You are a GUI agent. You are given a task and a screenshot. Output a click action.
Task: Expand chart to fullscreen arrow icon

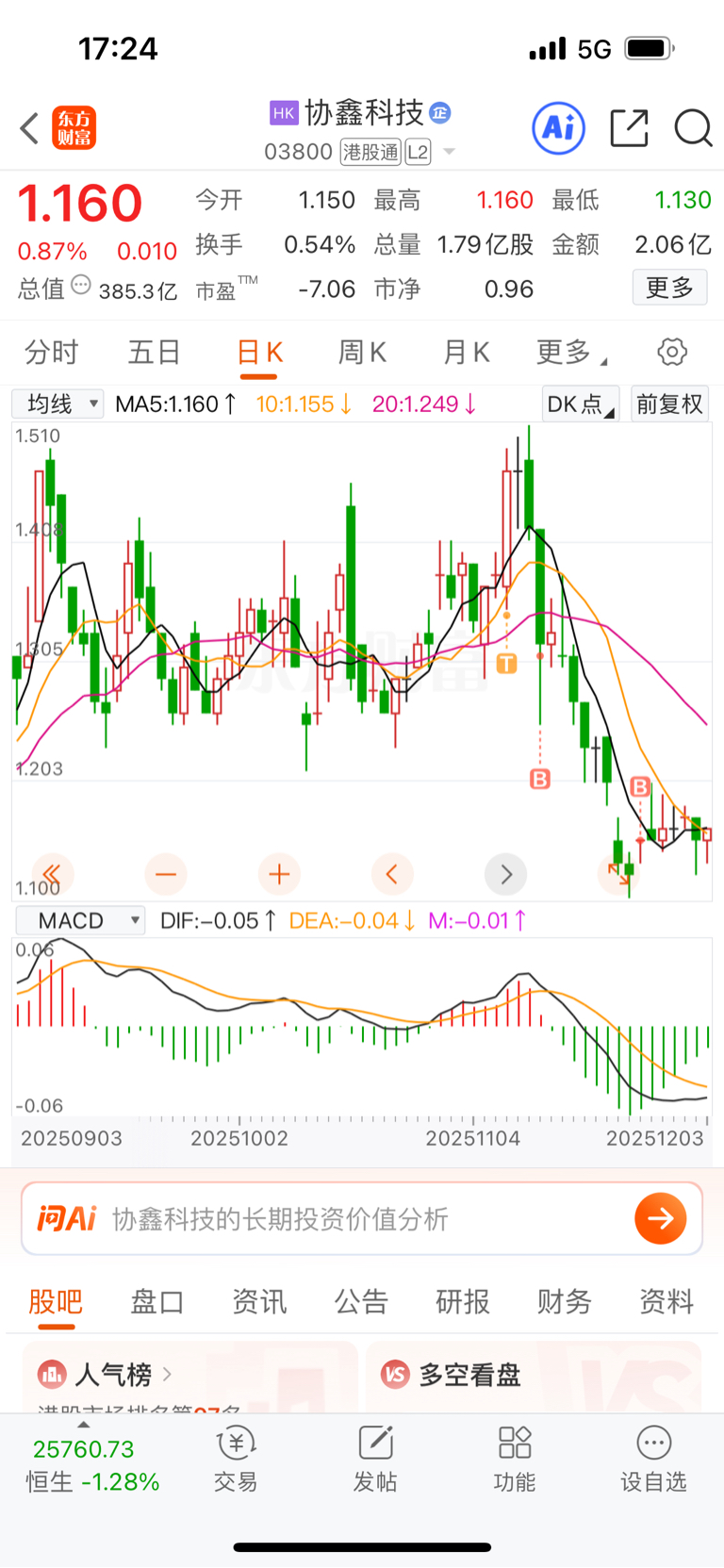pyautogui.click(x=618, y=874)
